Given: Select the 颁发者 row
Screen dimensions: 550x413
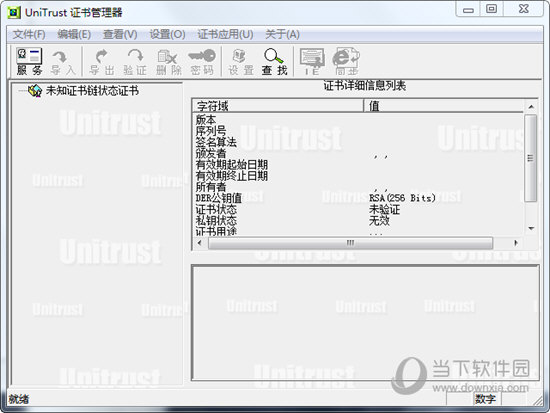Looking at the screenshot, I should [358, 153].
